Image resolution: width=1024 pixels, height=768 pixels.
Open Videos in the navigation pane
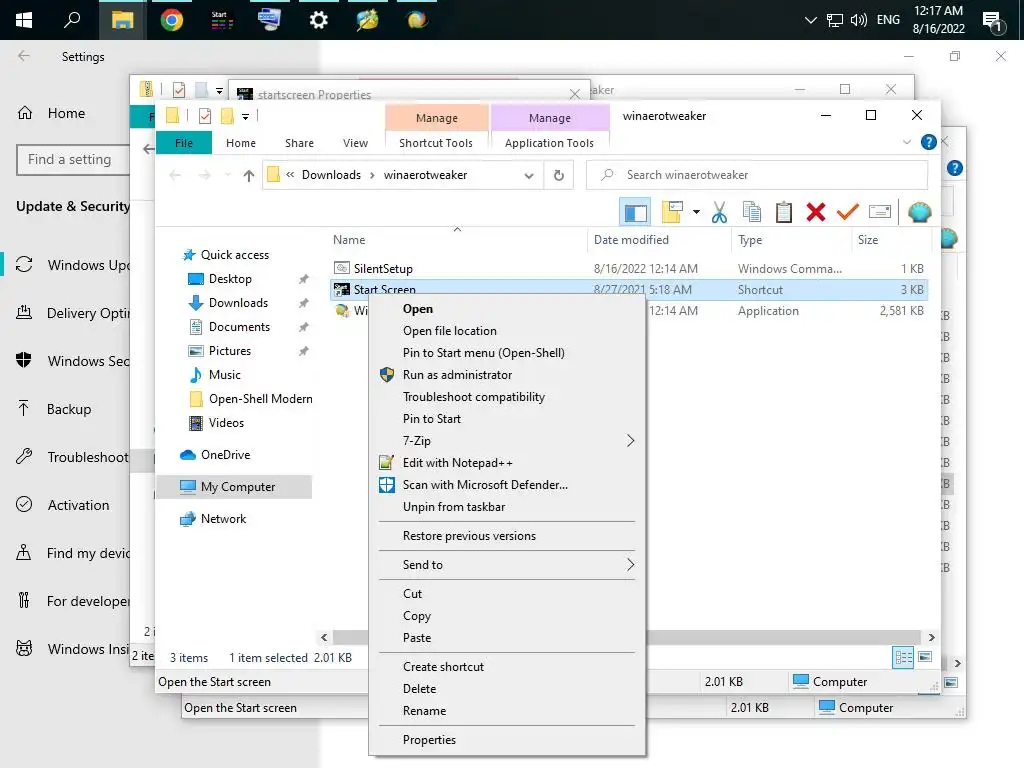pyautogui.click(x=226, y=423)
